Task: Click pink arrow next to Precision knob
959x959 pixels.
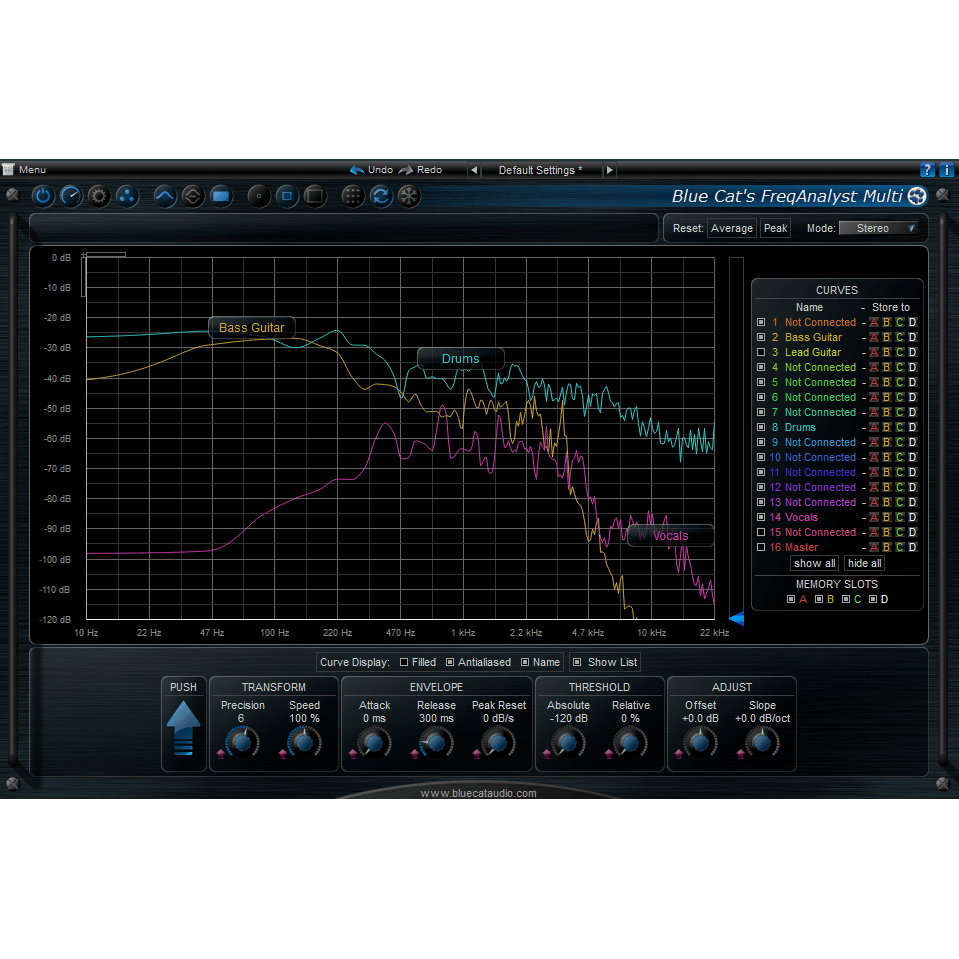Action: tap(221, 754)
